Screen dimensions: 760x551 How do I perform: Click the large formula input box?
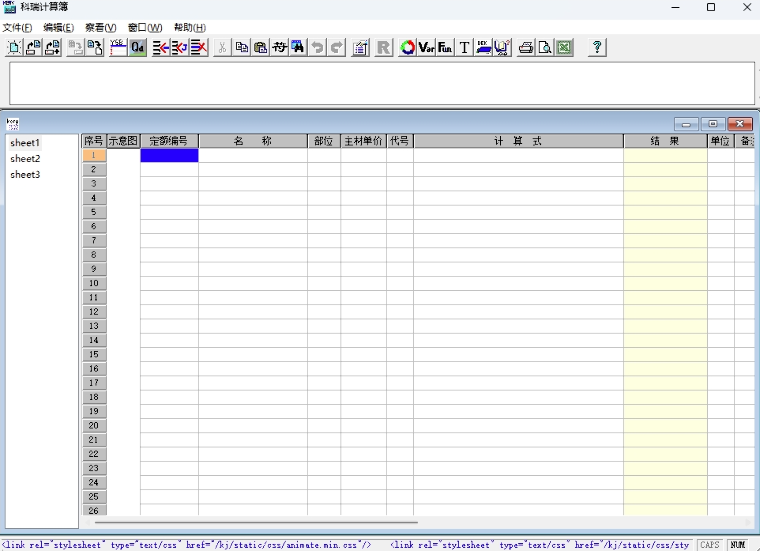coord(380,83)
